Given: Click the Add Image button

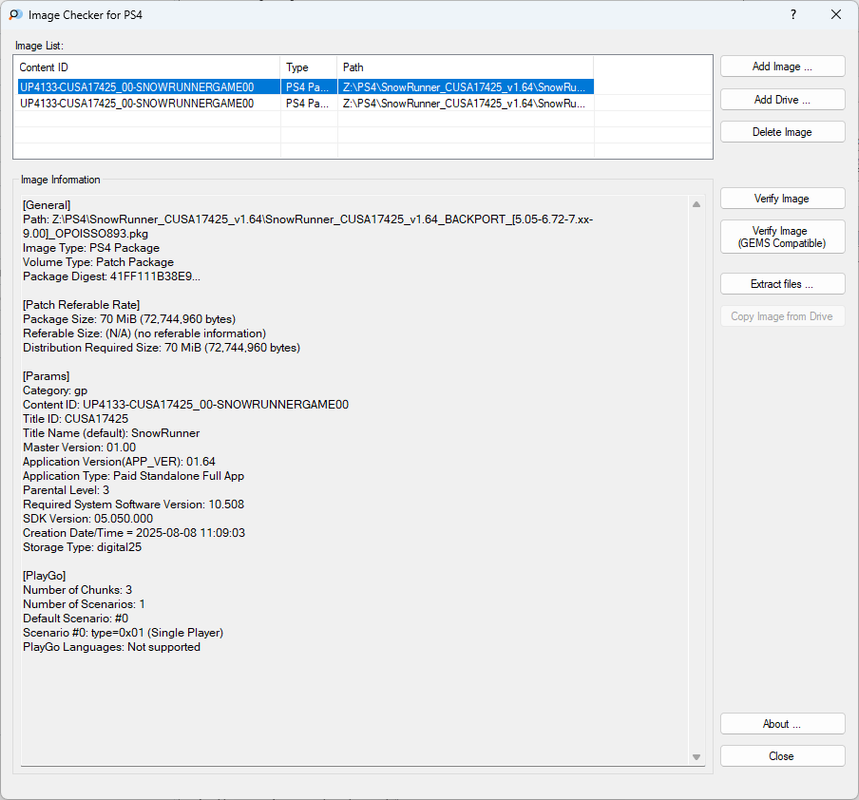Looking at the screenshot, I should (x=782, y=66).
